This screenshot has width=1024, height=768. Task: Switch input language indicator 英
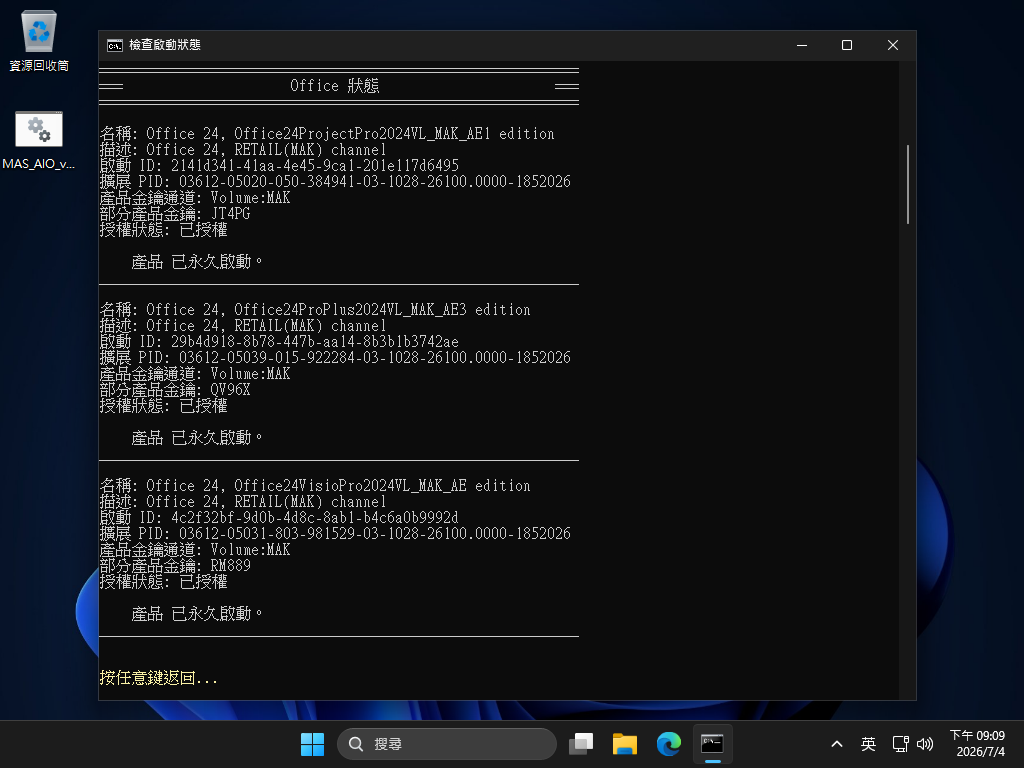point(868,744)
